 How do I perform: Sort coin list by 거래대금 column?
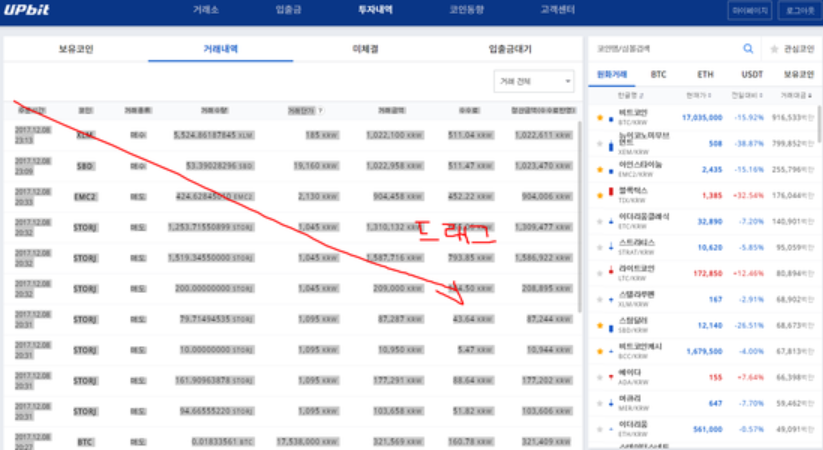coord(796,95)
